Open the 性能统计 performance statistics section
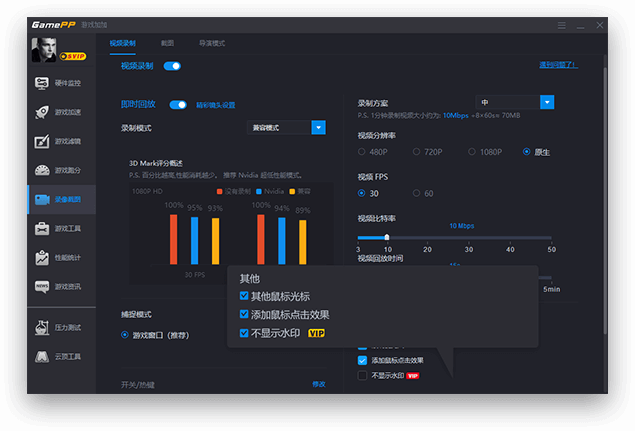Screen dimensions: 635x431 tap(62, 257)
